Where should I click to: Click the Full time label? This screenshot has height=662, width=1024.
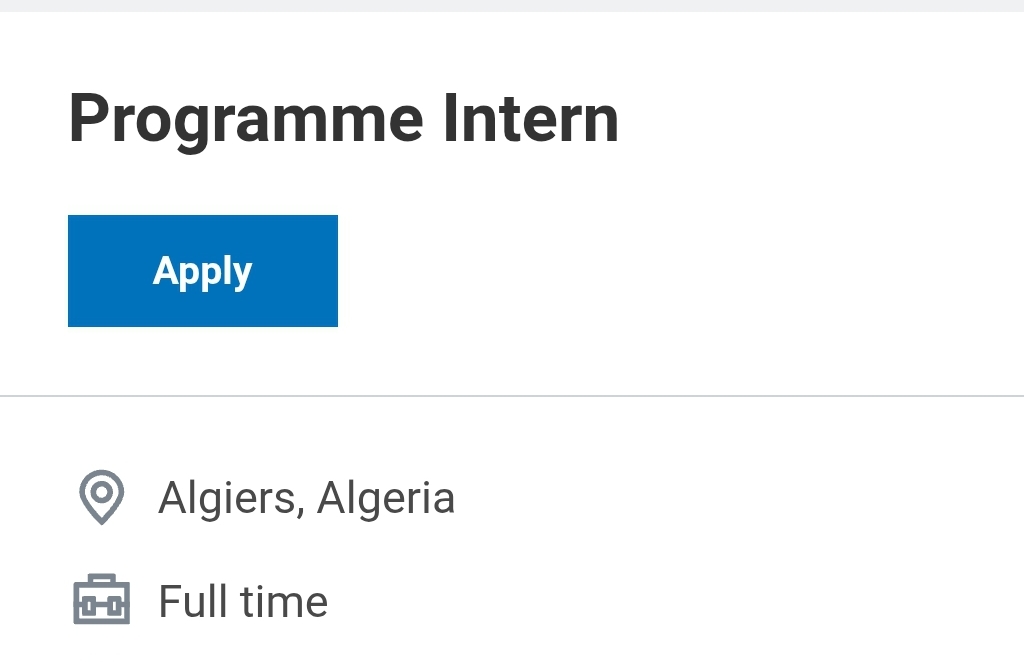coord(243,601)
